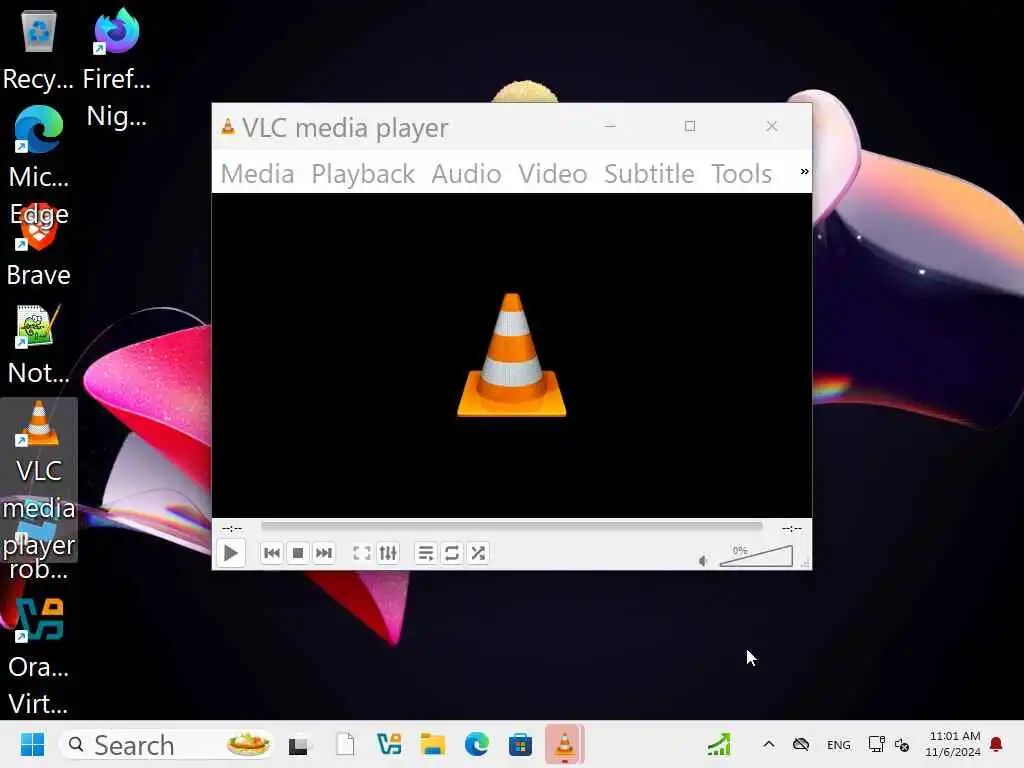
Task: Click the VLC speaker mute icon
Action: pyautogui.click(x=703, y=560)
